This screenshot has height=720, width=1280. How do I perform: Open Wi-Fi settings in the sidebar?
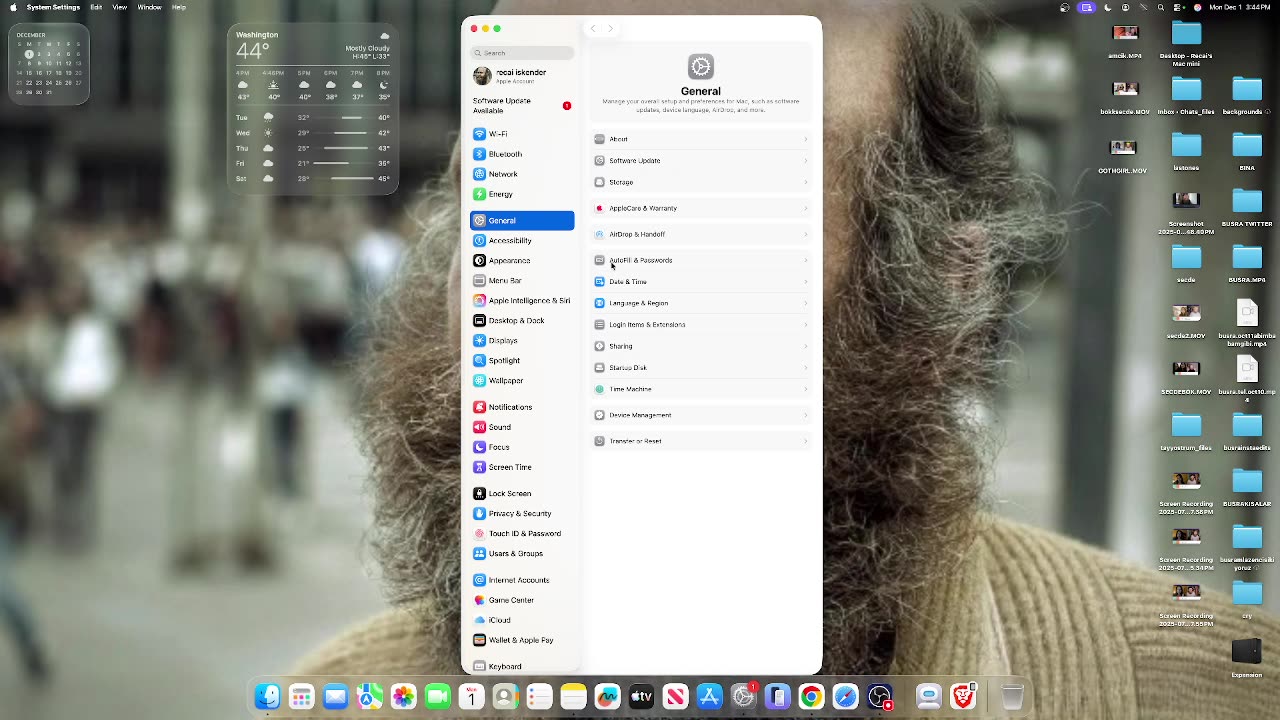click(522, 134)
